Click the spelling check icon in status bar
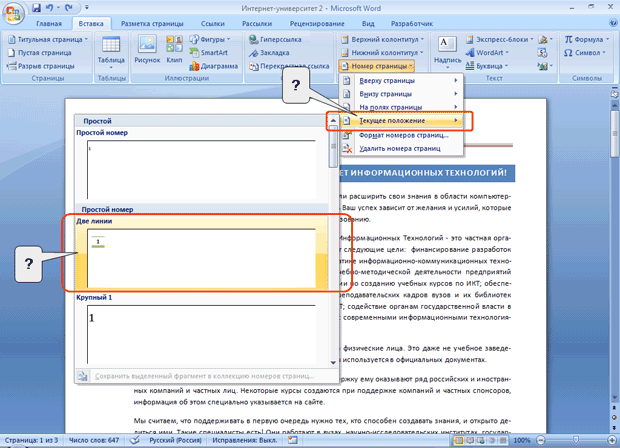The width and height of the screenshot is (620, 448). coord(135,440)
